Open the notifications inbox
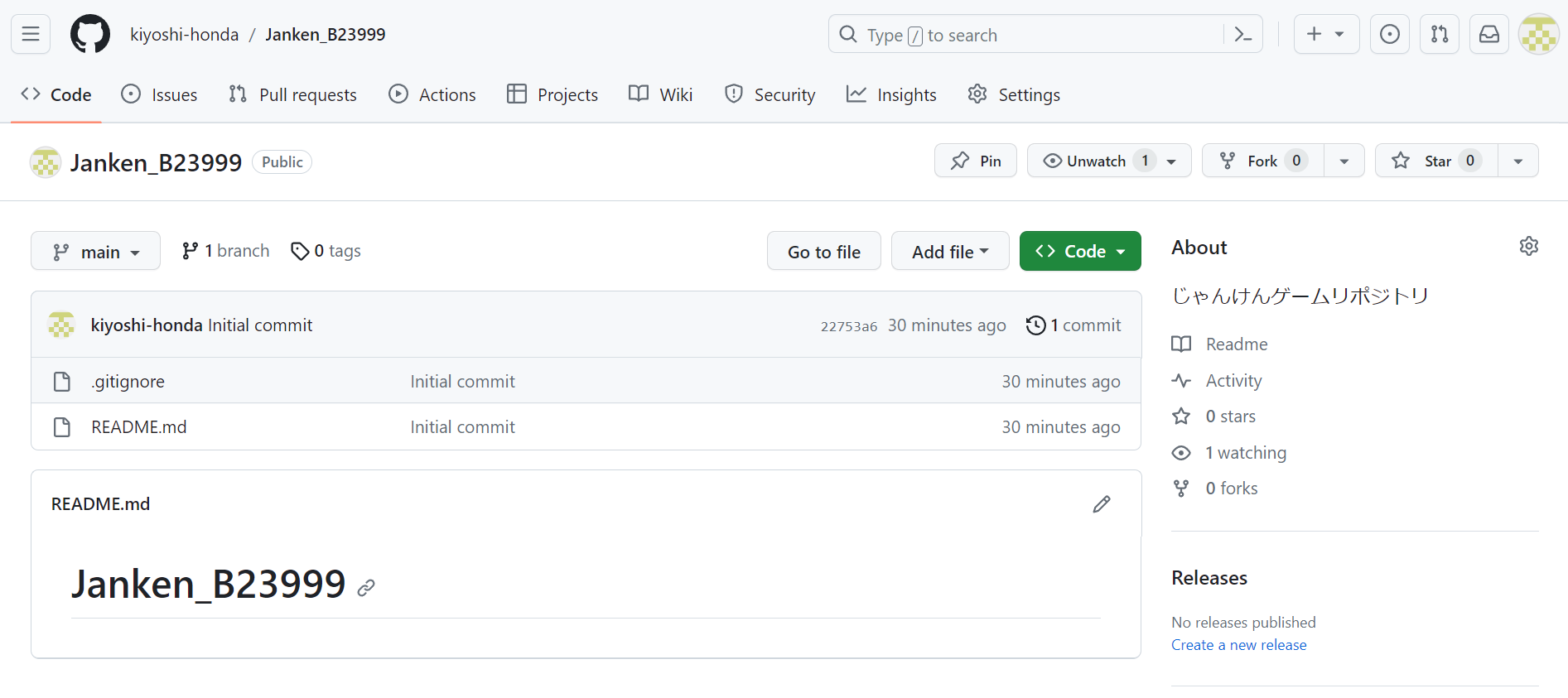The width and height of the screenshot is (1568, 698). click(1488, 34)
